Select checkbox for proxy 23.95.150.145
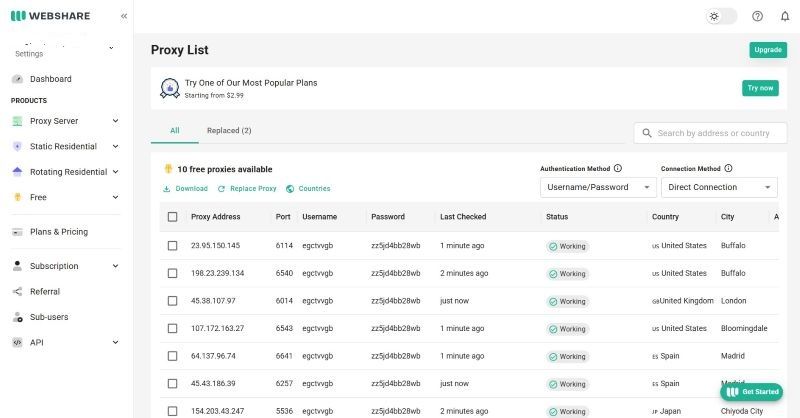Viewport: 800px width, 418px height. coord(172,246)
